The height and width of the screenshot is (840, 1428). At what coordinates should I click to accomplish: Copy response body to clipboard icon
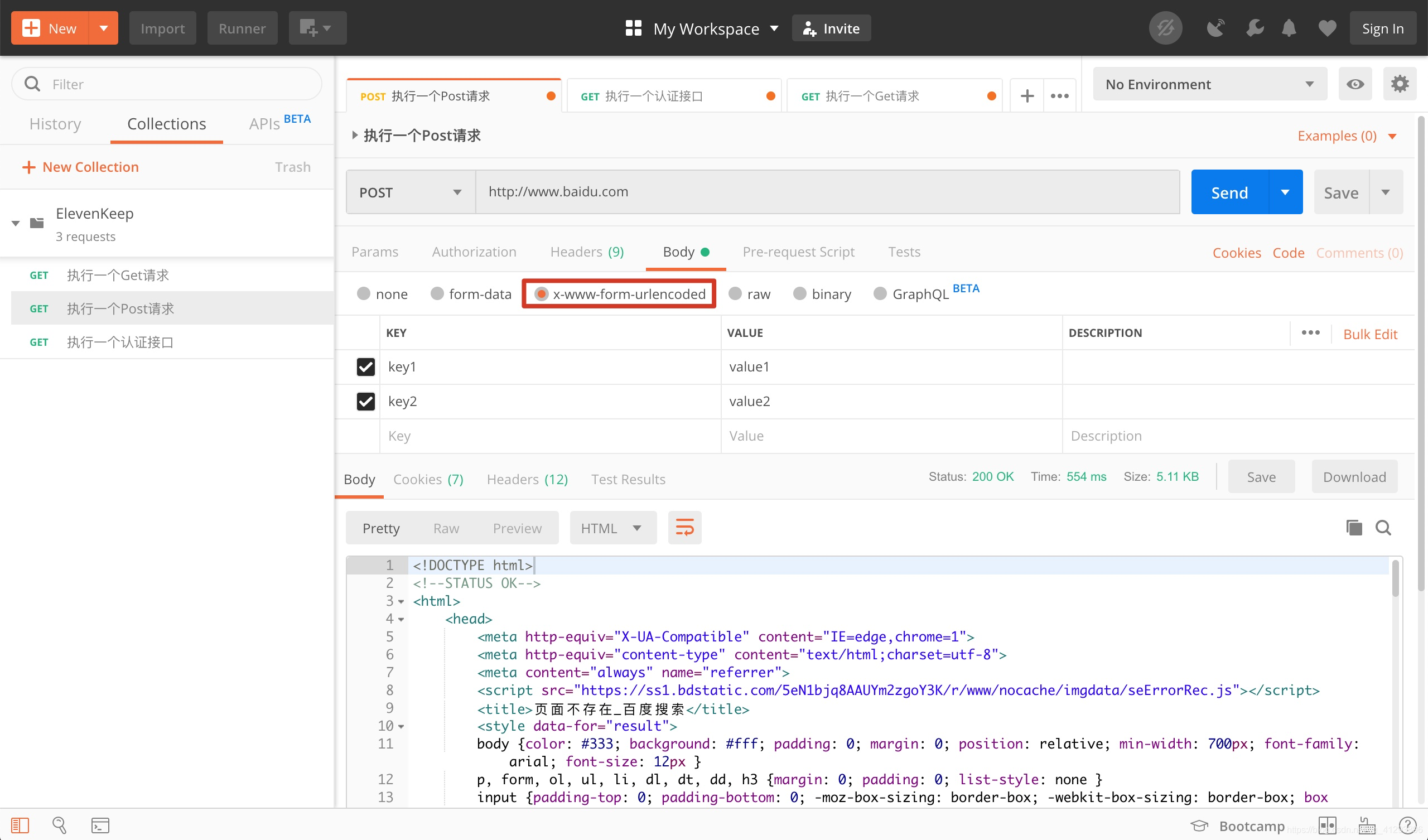coord(1354,528)
